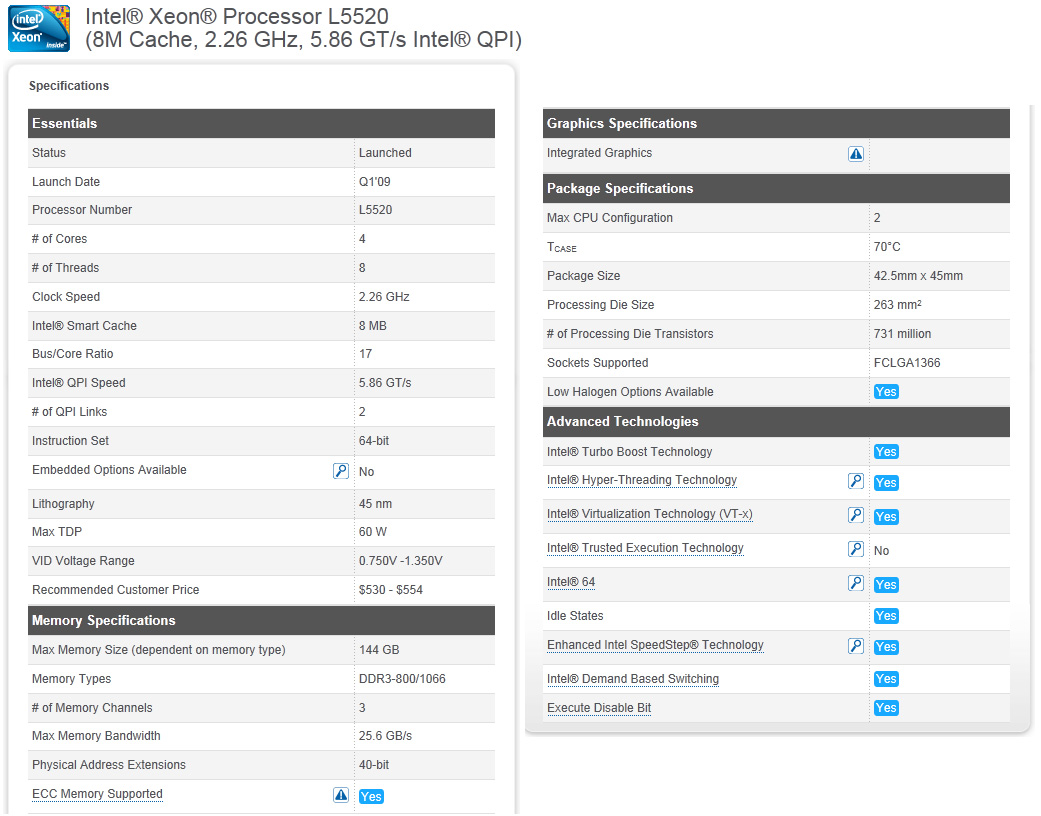Screen dimensions: 1041x816
Task: Visit the Intel Trusted Execution Technology link
Action: (x=645, y=548)
